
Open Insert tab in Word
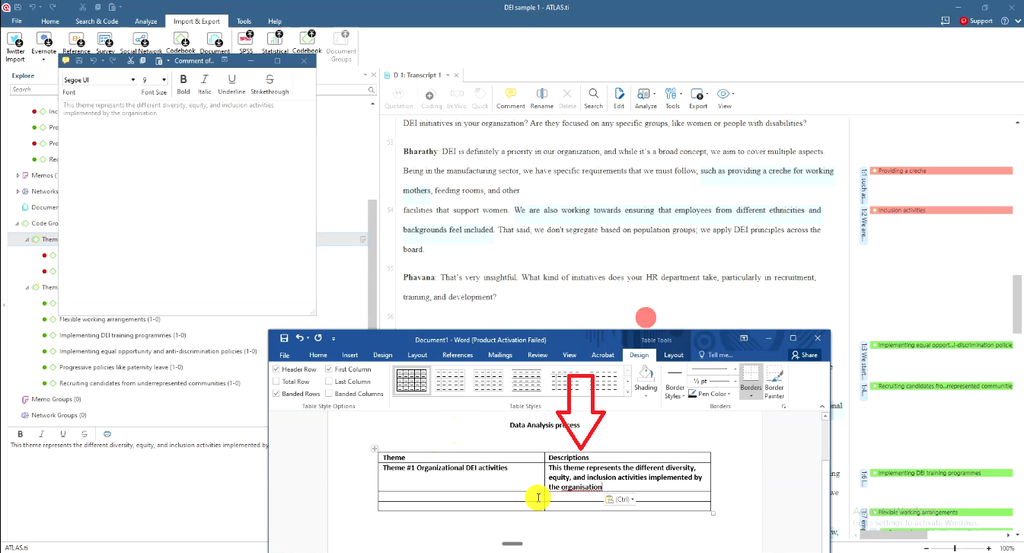[350, 355]
